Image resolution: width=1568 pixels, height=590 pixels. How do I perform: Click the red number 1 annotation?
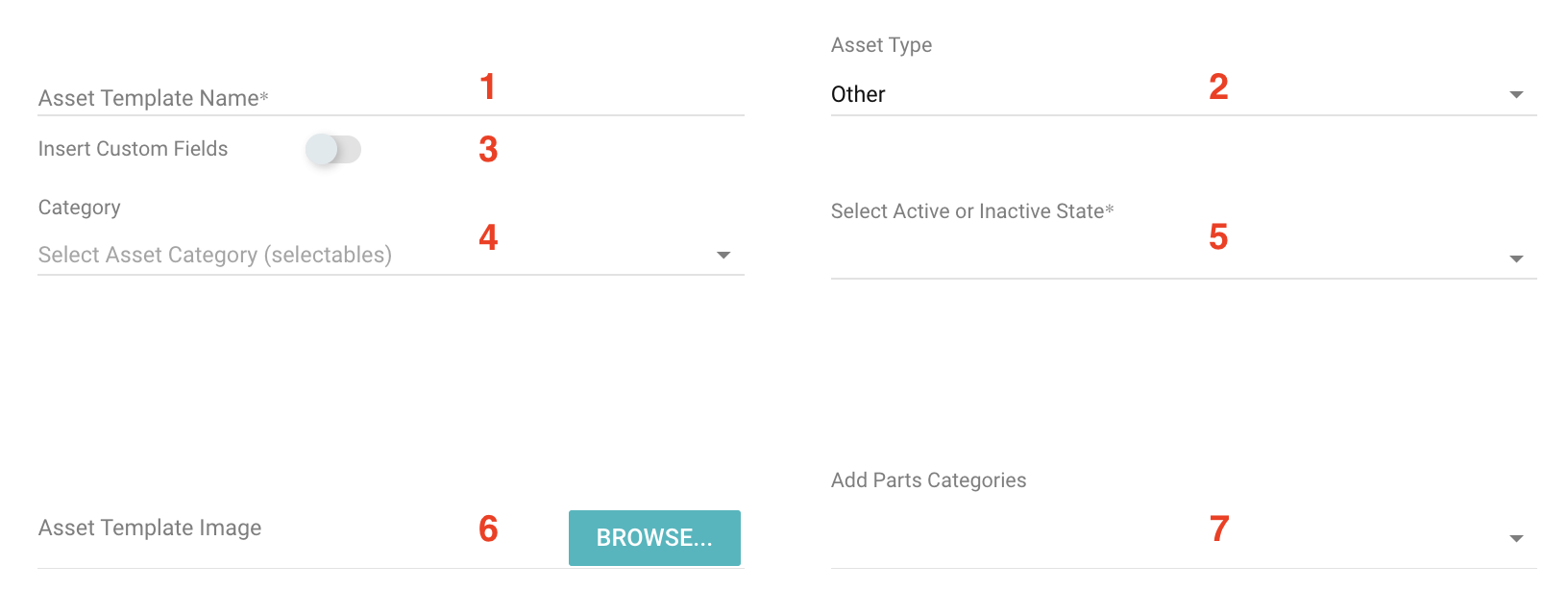pos(488,86)
